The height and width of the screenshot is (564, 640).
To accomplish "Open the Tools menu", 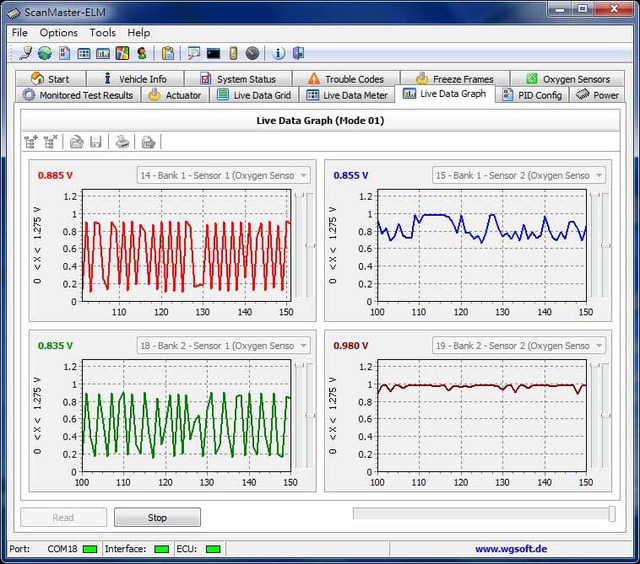I will coord(102,32).
